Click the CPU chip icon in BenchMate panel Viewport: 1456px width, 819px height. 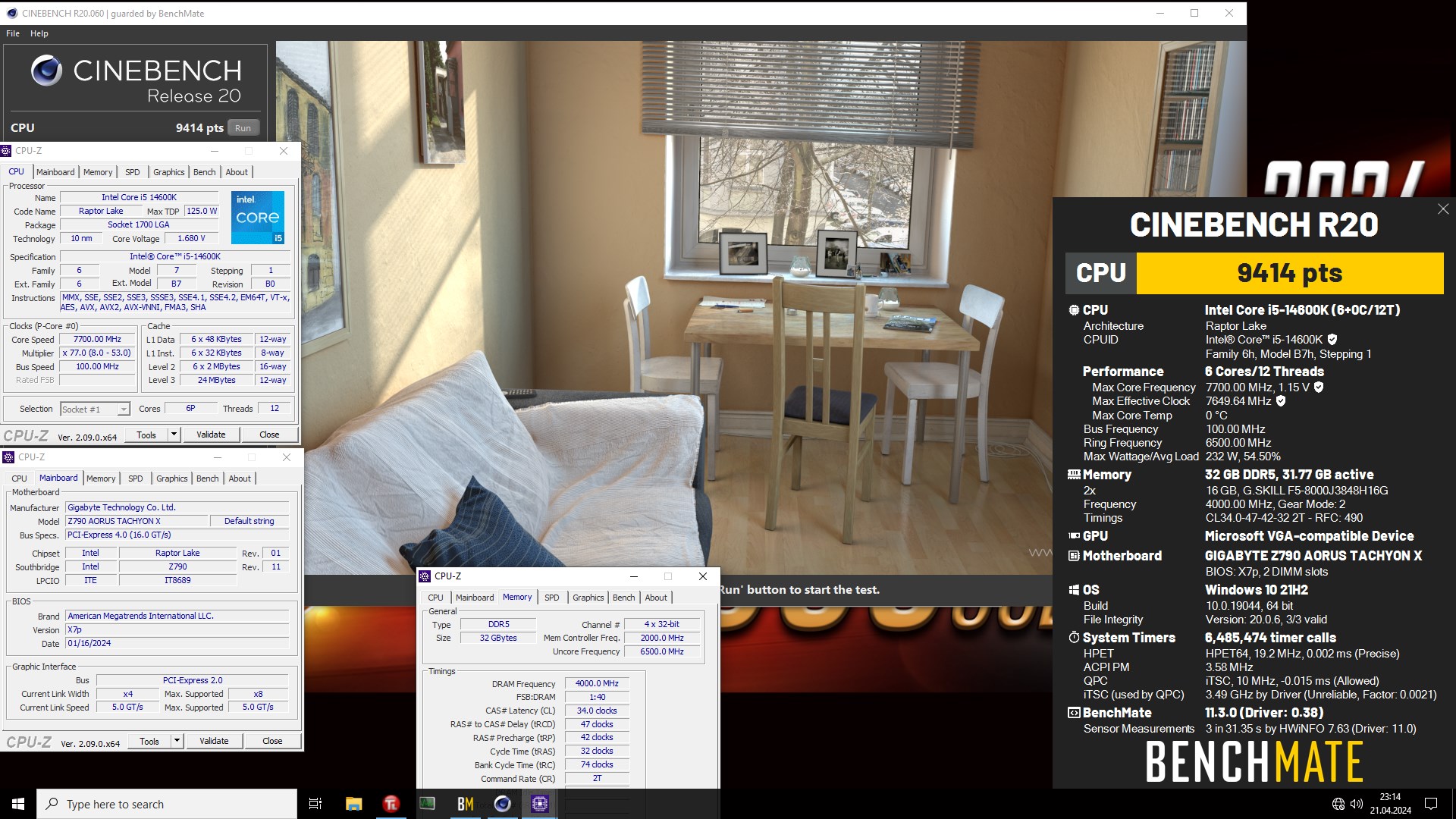tap(1074, 310)
